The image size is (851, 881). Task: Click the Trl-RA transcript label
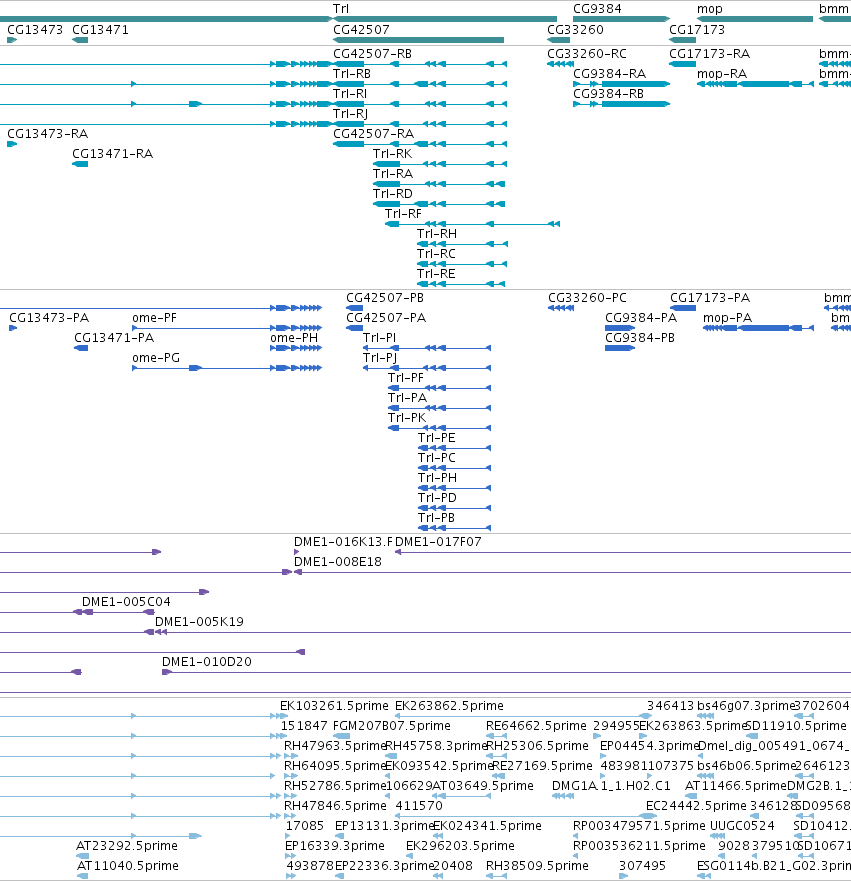pos(393,174)
